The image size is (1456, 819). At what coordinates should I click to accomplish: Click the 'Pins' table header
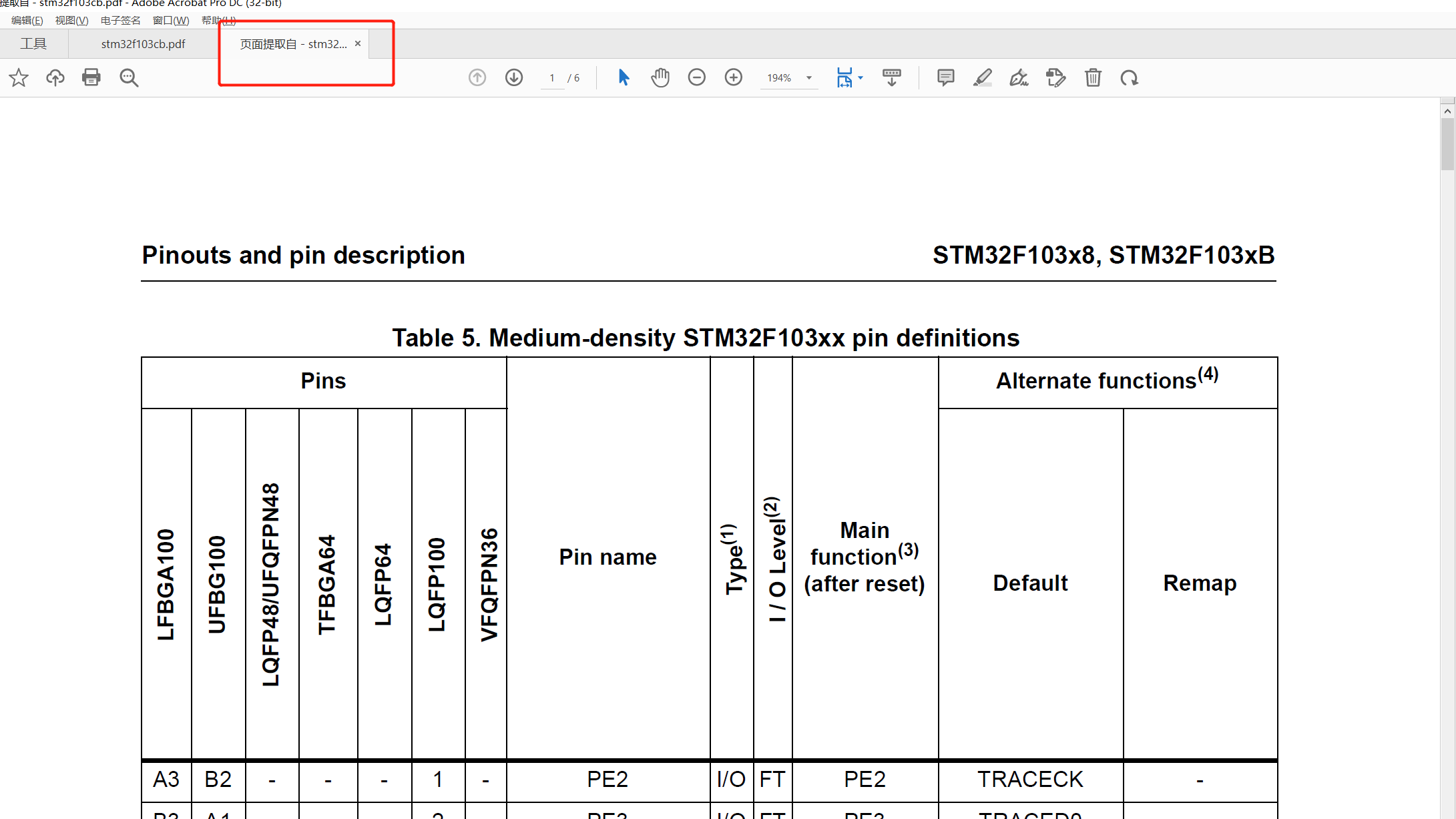coord(323,381)
